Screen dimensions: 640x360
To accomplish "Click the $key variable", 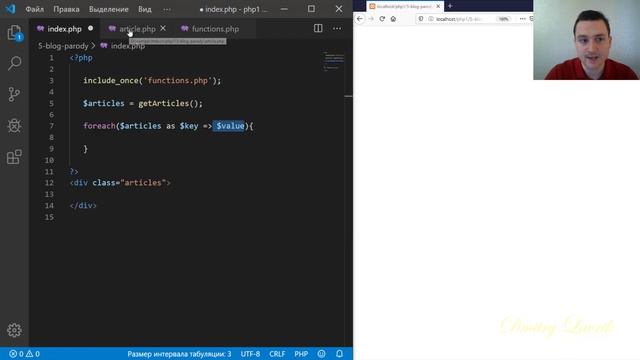I will 189,126.
